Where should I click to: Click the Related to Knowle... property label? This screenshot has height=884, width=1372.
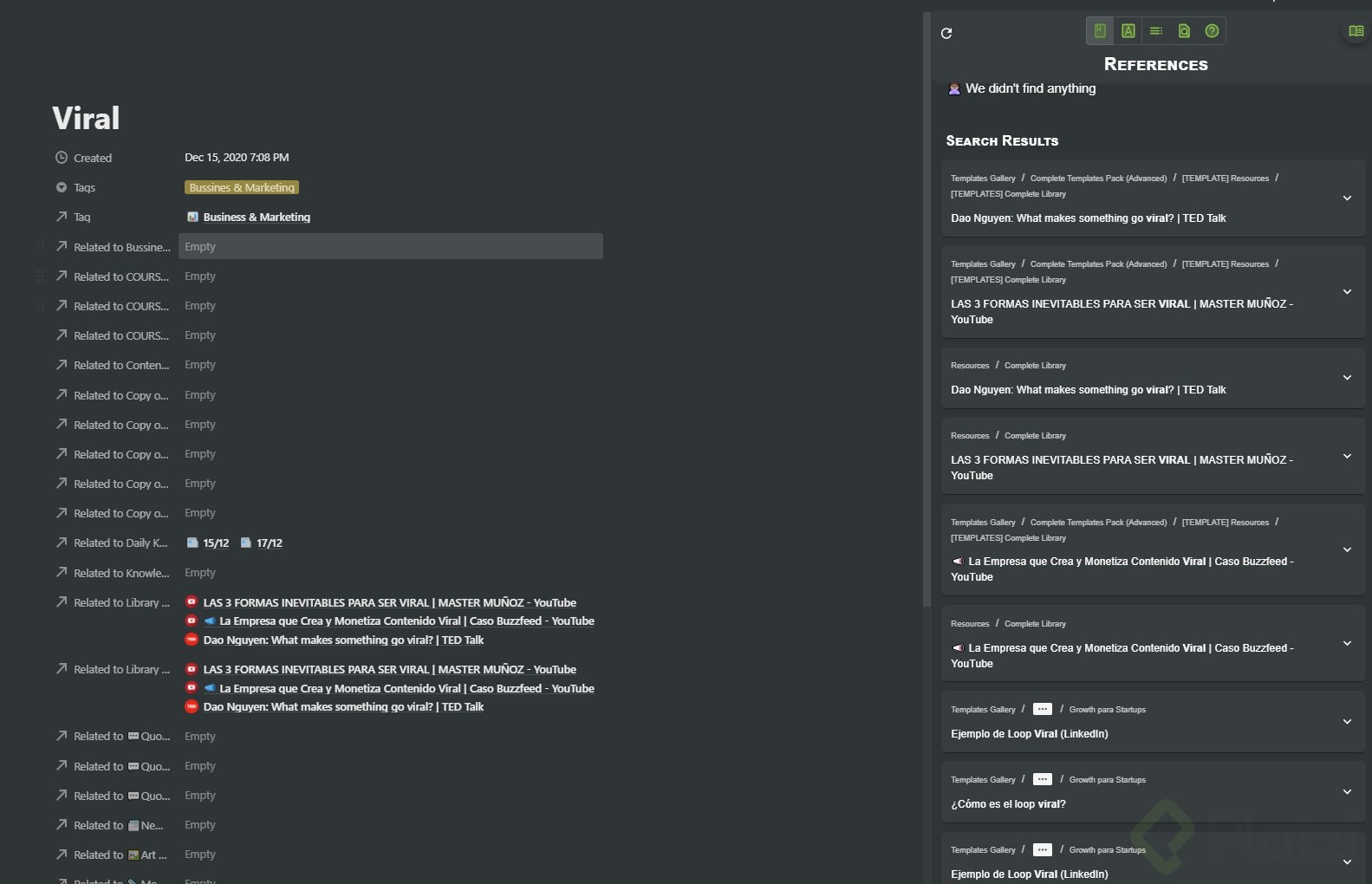(x=120, y=573)
